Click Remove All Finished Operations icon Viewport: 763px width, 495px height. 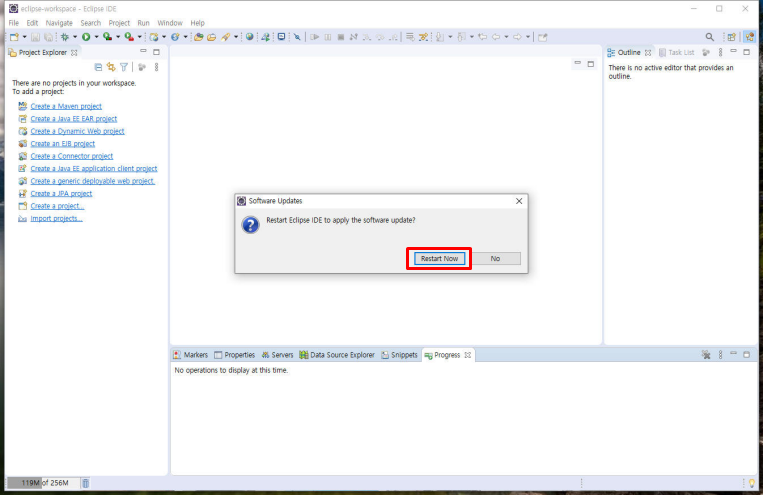706,355
